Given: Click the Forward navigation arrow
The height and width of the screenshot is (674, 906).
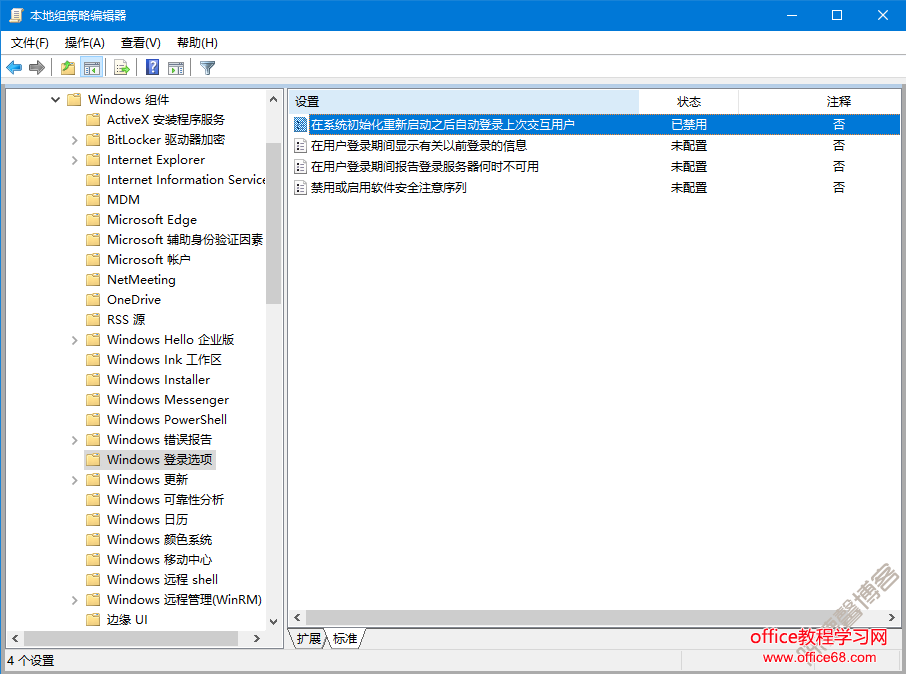Looking at the screenshot, I should 37,67.
